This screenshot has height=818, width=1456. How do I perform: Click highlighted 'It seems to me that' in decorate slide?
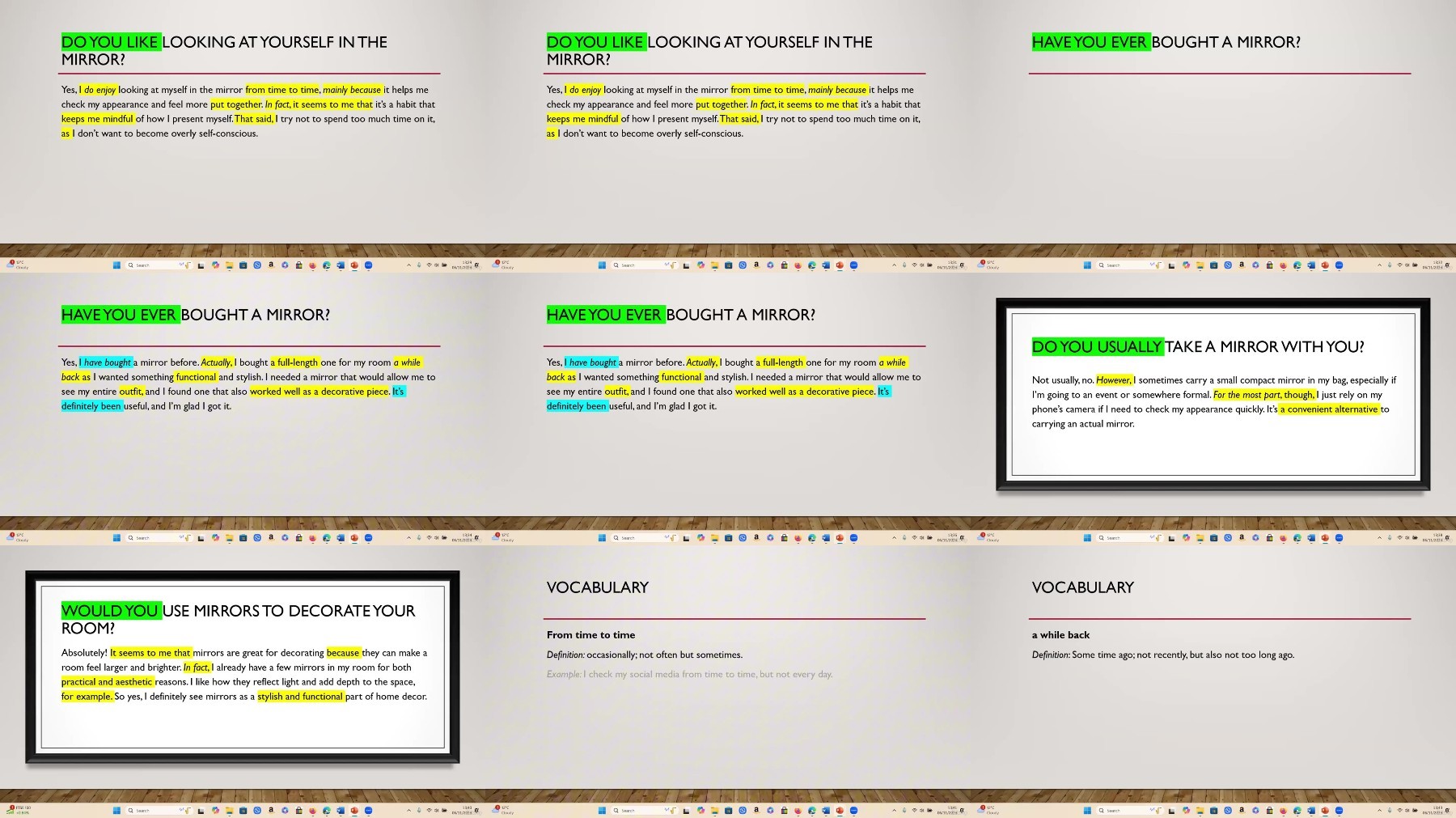coord(150,653)
